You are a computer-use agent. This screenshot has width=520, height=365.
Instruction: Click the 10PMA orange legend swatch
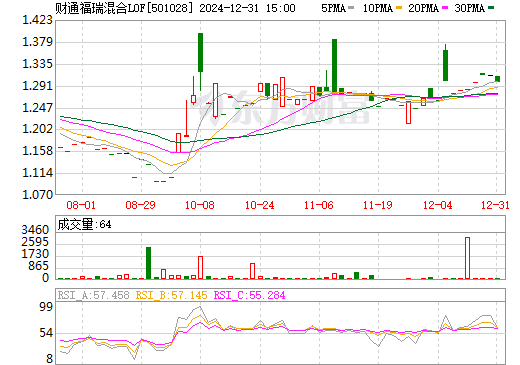(x=399, y=8)
